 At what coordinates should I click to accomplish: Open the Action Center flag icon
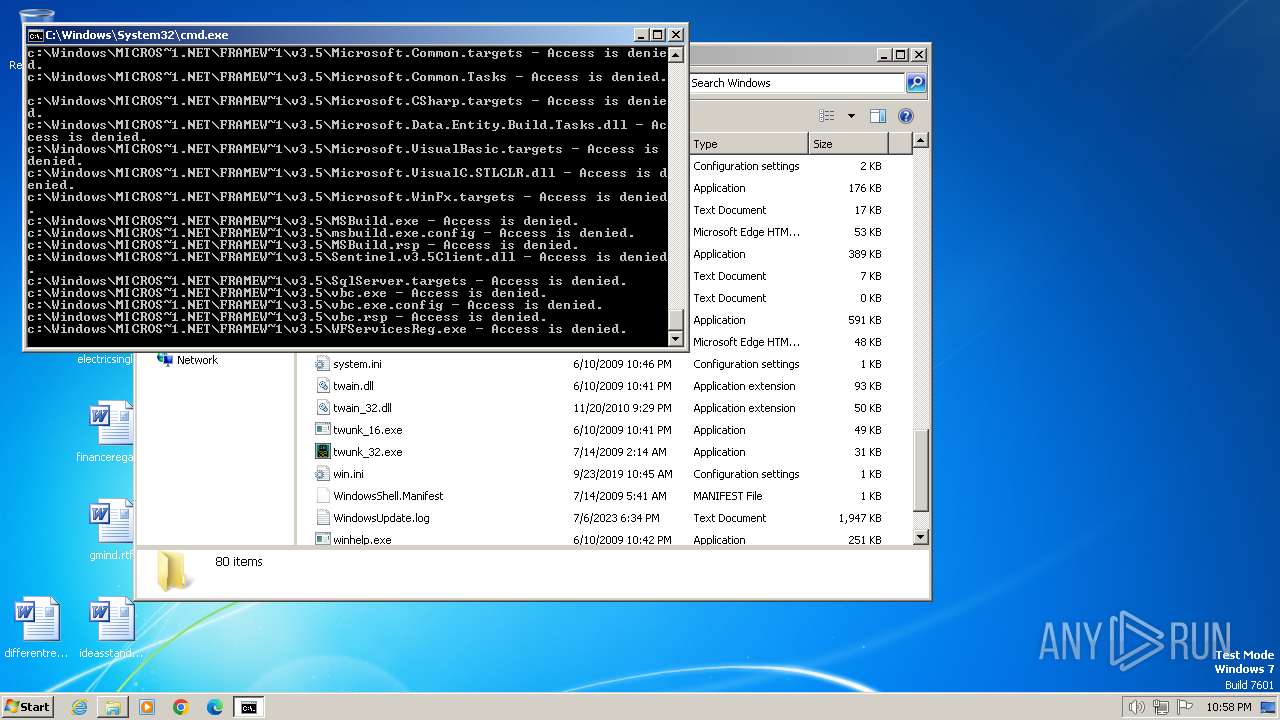pos(1185,707)
